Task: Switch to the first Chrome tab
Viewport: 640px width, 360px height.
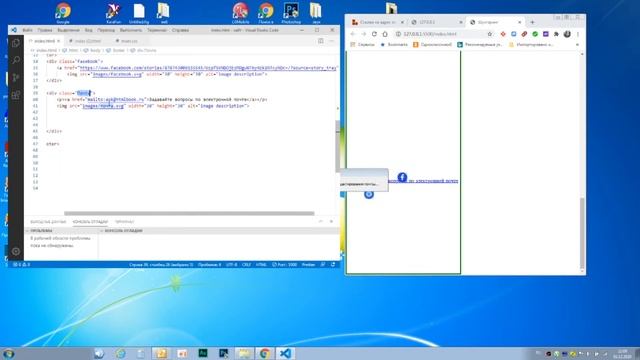Action: point(378,22)
